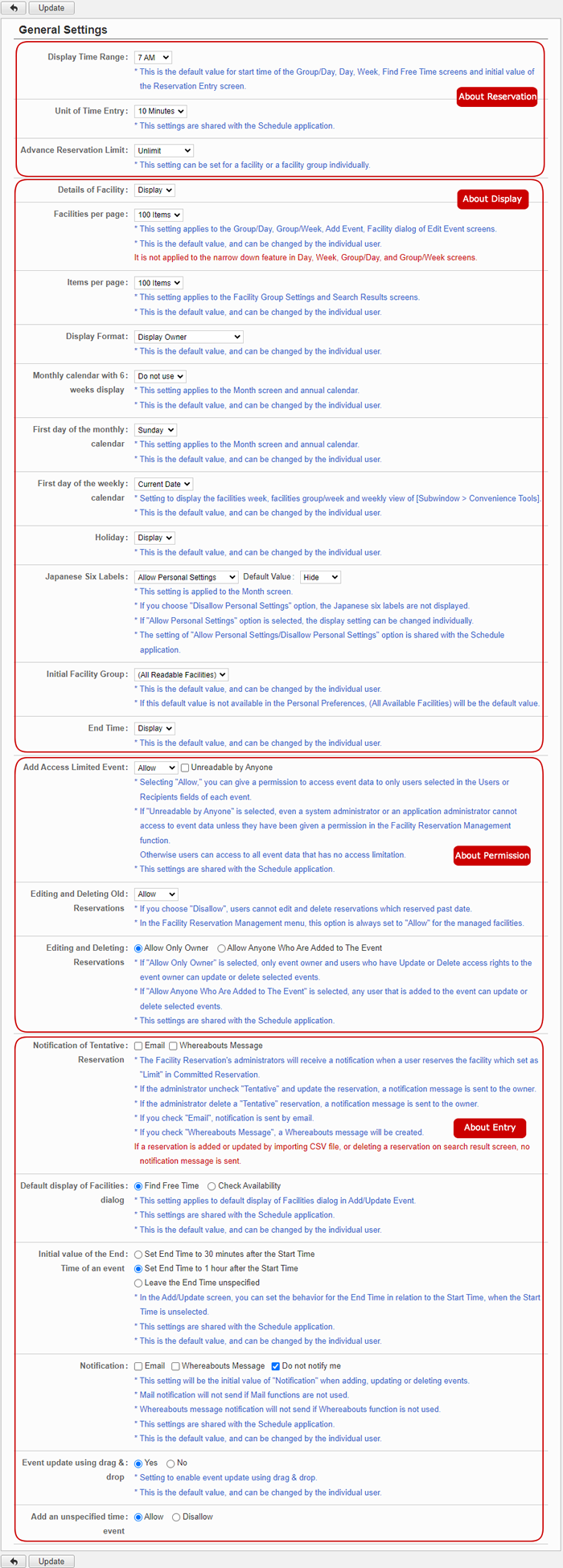Open the Display Time Range dropdown

153,58
